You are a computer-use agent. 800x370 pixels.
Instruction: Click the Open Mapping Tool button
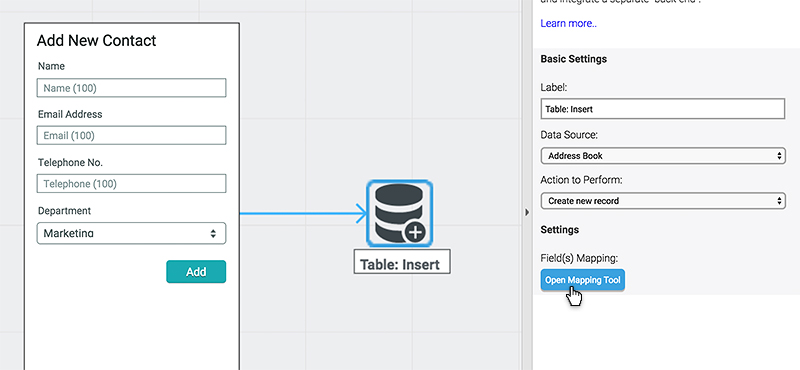click(x=583, y=280)
